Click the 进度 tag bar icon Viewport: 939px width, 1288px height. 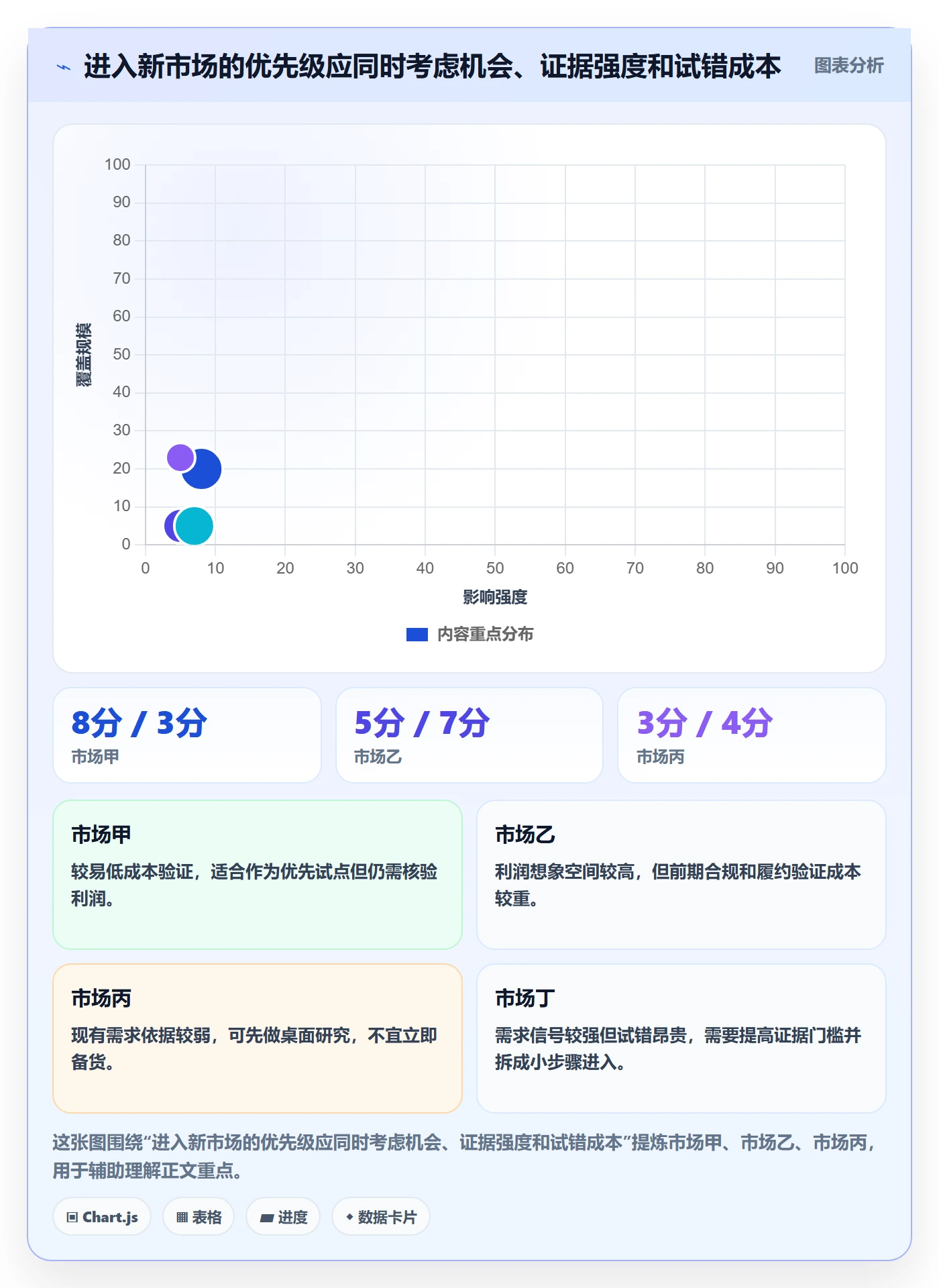click(x=267, y=1218)
